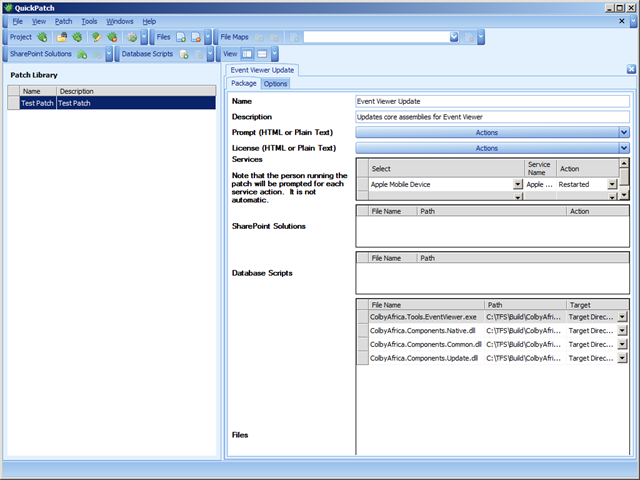Click the project settings gear icon
Image resolution: width=640 pixels, height=480 pixels.
(x=131, y=37)
